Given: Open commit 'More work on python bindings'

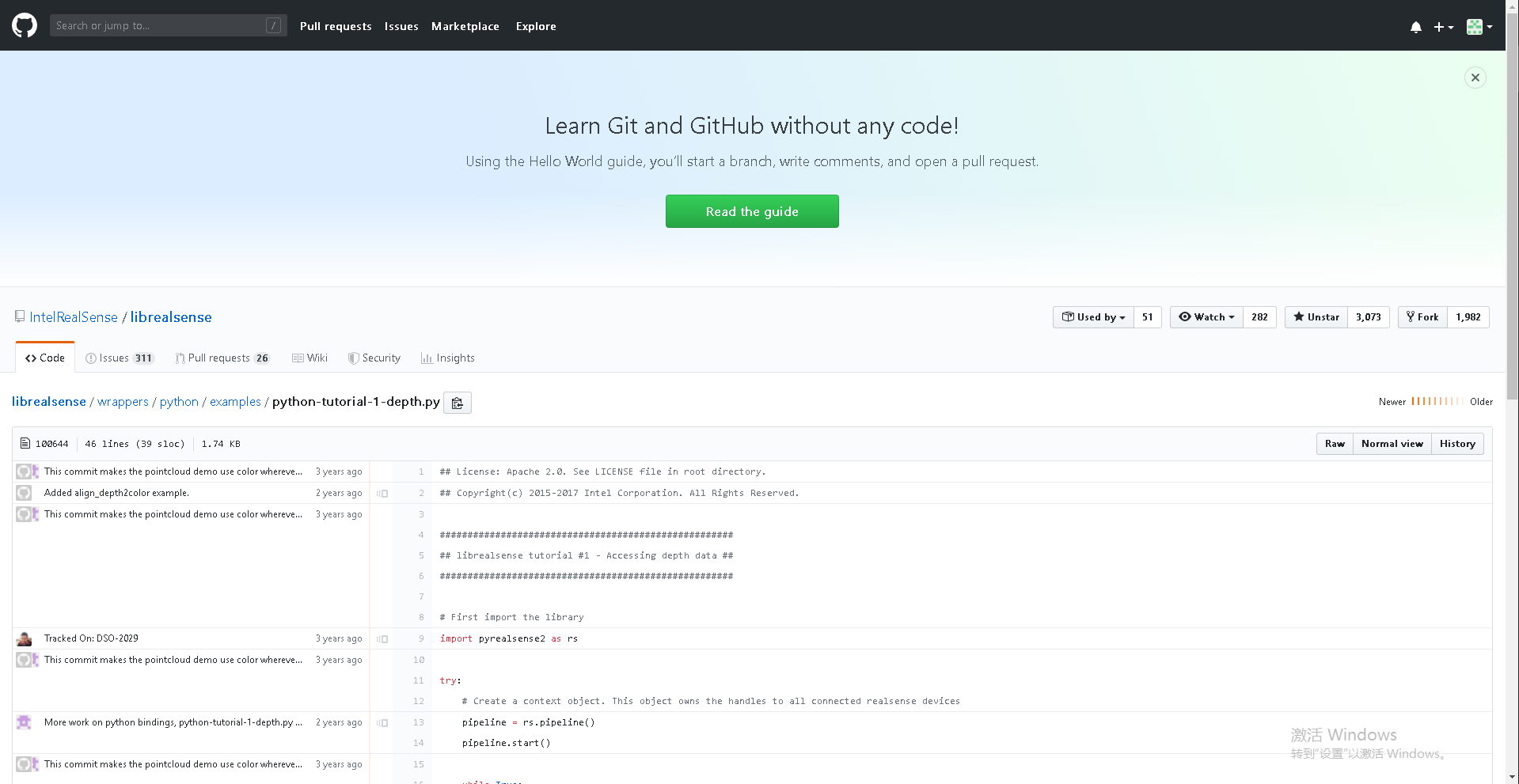Looking at the screenshot, I should [x=173, y=722].
